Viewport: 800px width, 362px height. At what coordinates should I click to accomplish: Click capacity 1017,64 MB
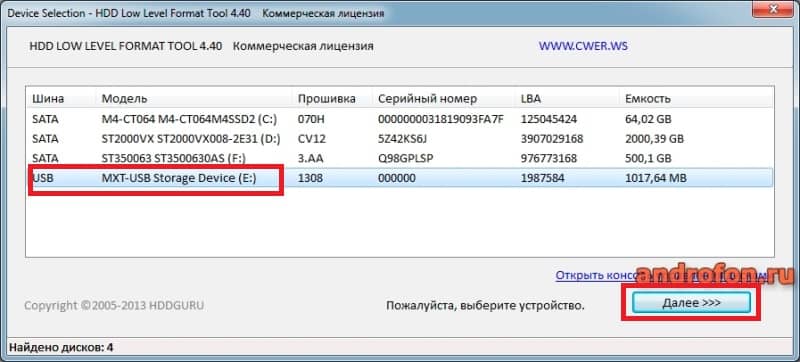(x=656, y=178)
